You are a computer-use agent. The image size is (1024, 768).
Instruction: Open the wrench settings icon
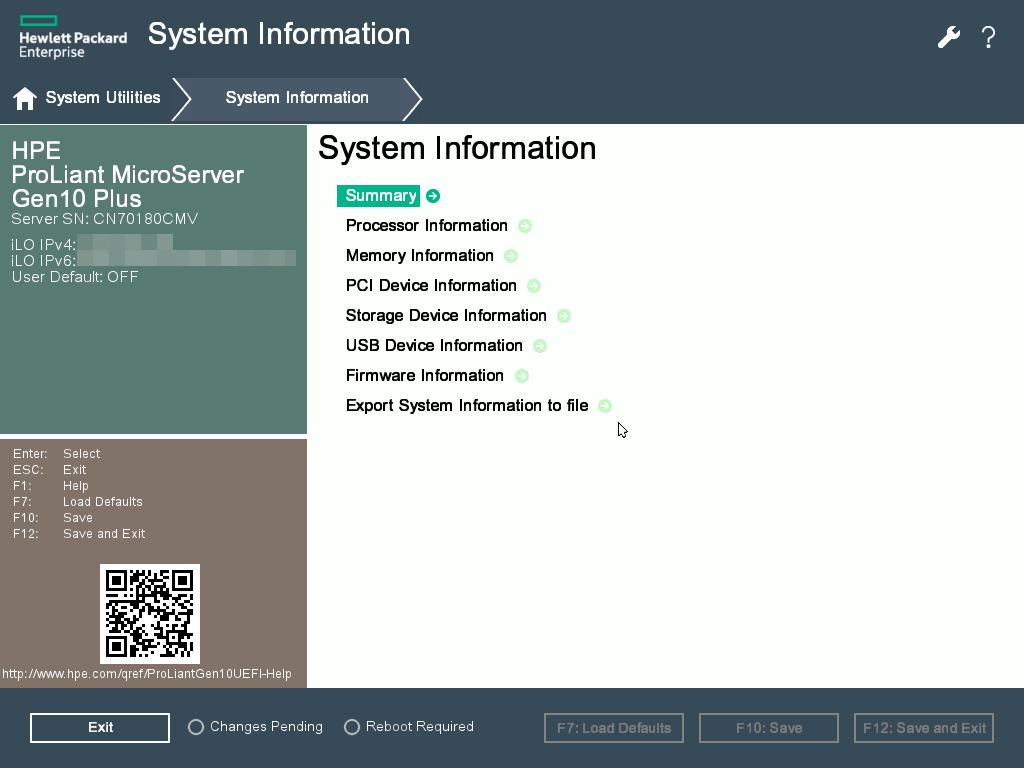pyautogui.click(x=948, y=37)
